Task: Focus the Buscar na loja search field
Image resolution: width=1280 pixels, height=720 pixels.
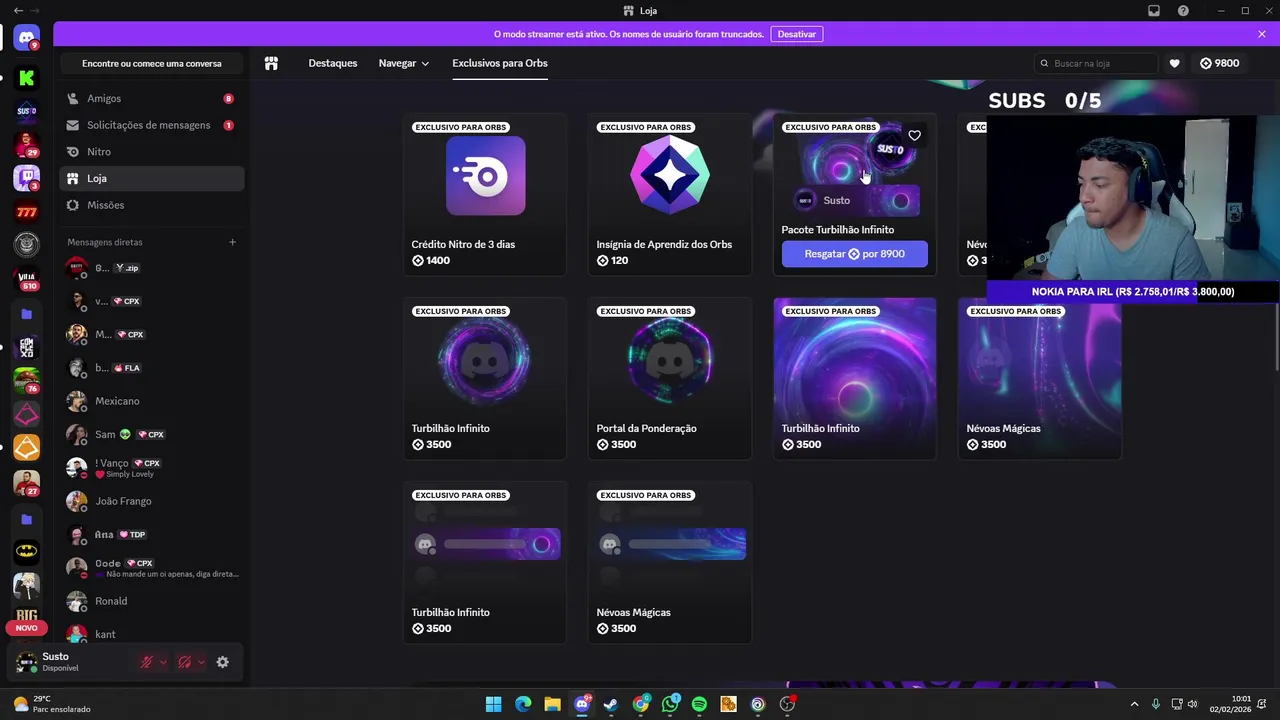Action: (1096, 63)
